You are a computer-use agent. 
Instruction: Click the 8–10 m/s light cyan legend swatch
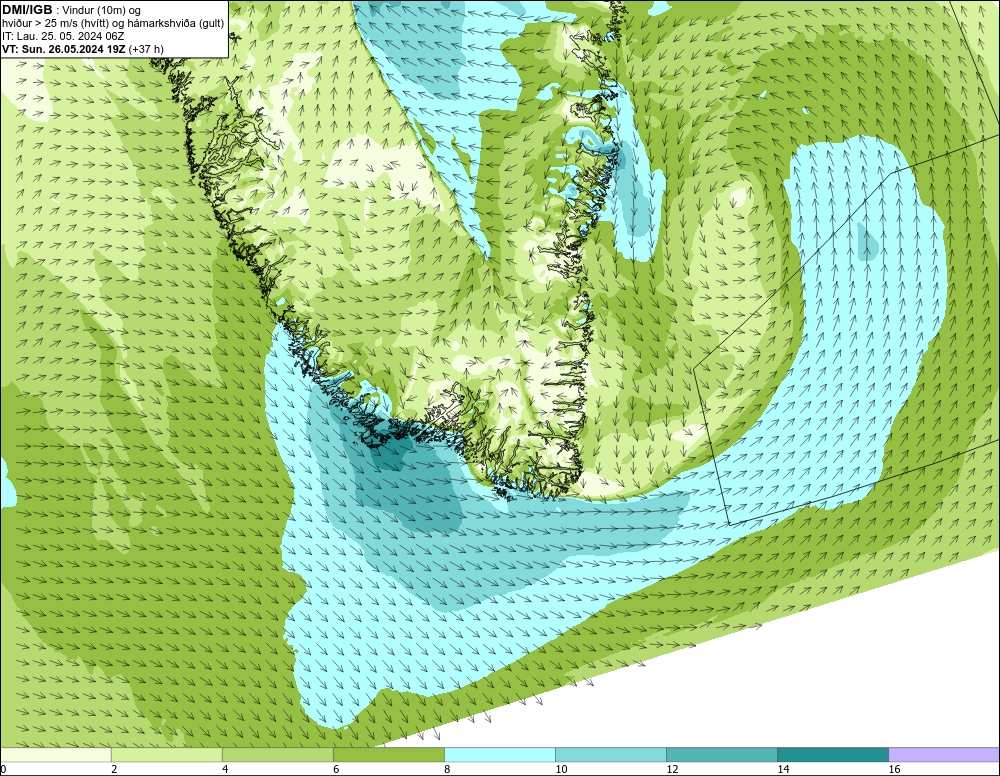click(x=500, y=754)
